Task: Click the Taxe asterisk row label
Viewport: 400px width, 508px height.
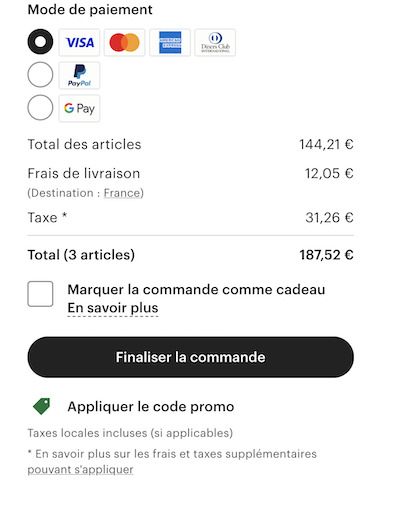Action: pos(47,218)
